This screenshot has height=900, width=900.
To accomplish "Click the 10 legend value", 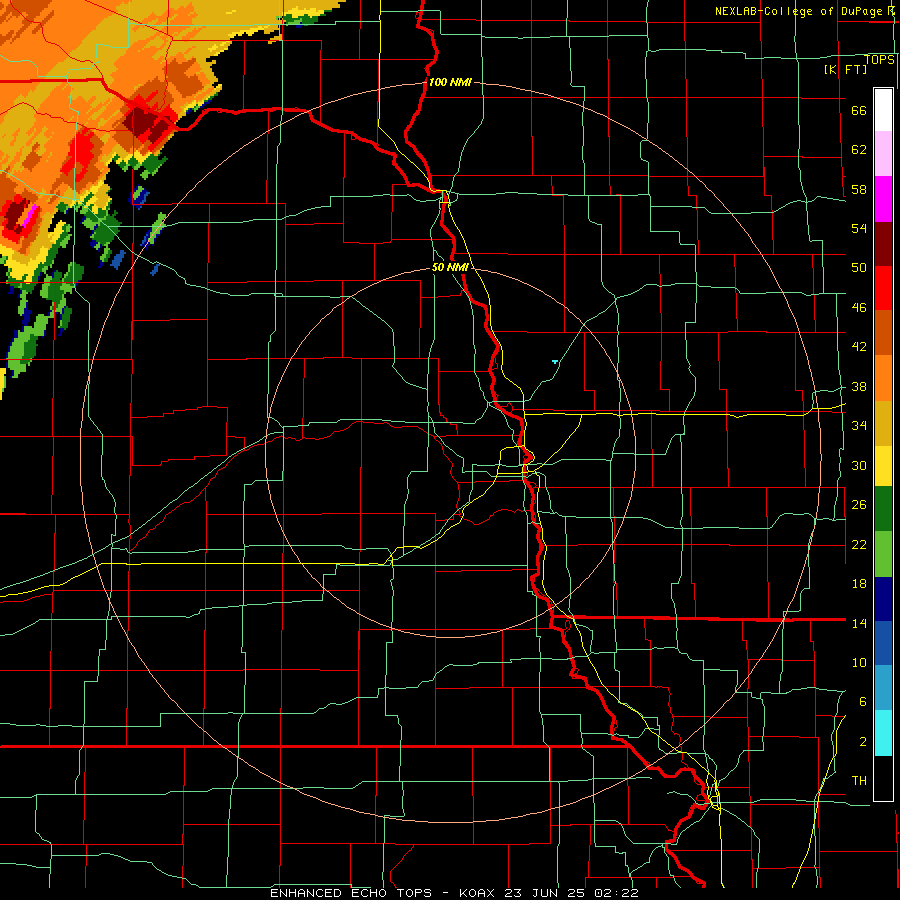I will click(x=859, y=662).
